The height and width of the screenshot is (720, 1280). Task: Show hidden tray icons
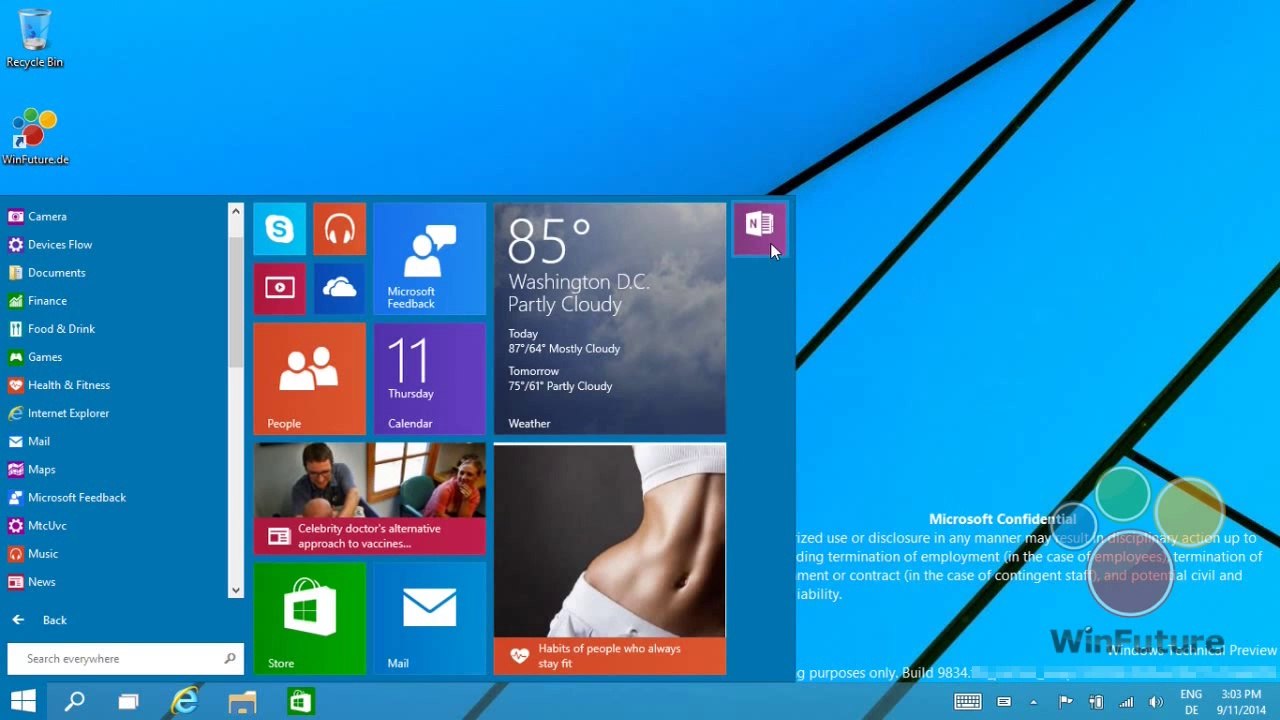1033,702
